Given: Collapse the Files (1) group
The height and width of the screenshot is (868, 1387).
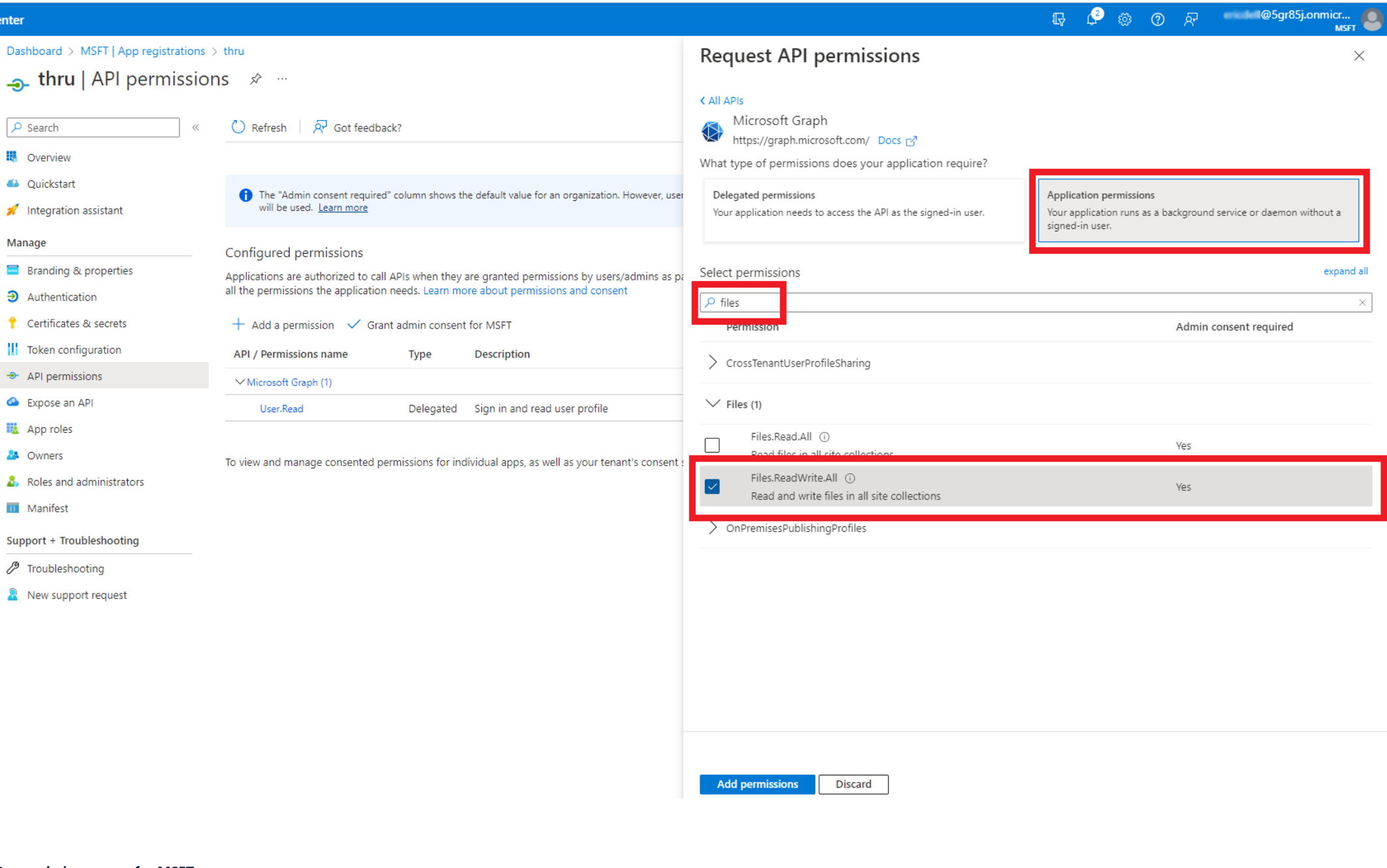Looking at the screenshot, I should click(x=713, y=404).
